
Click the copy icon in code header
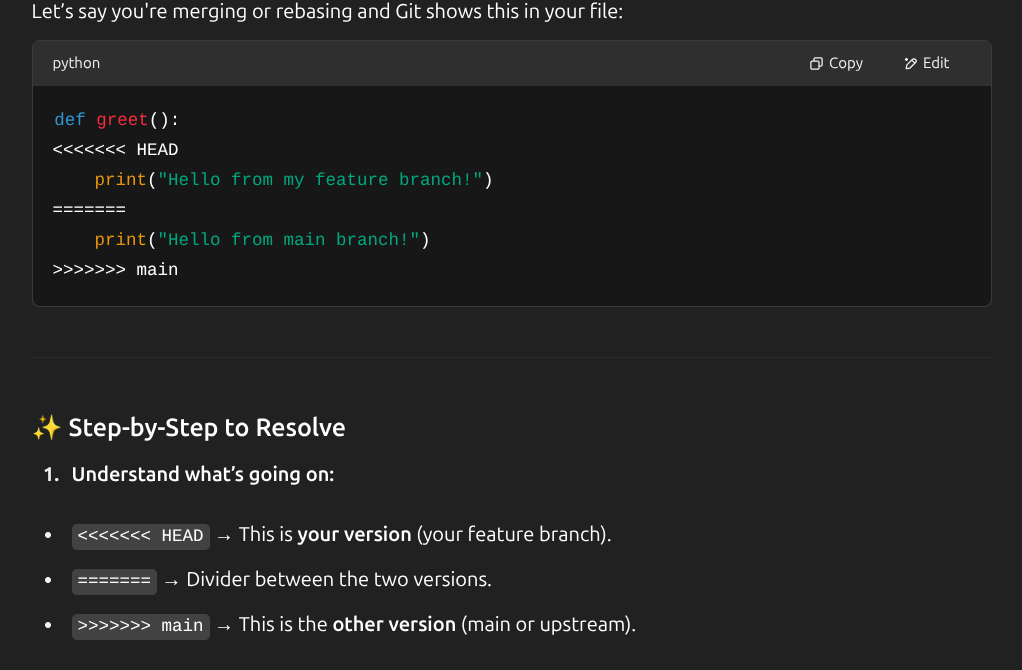[x=816, y=63]
